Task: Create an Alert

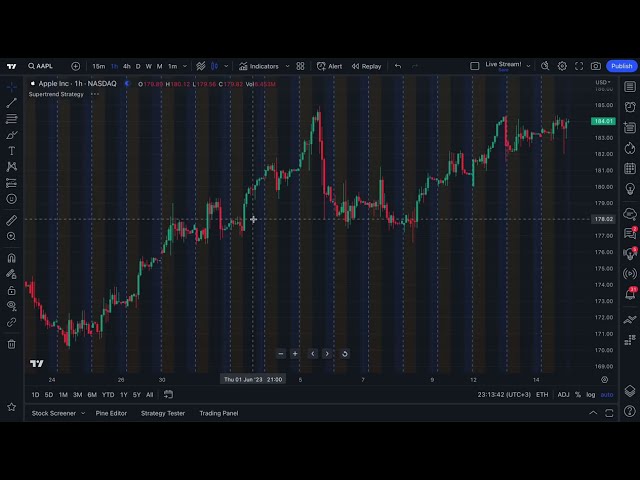Action: point(329,66)
